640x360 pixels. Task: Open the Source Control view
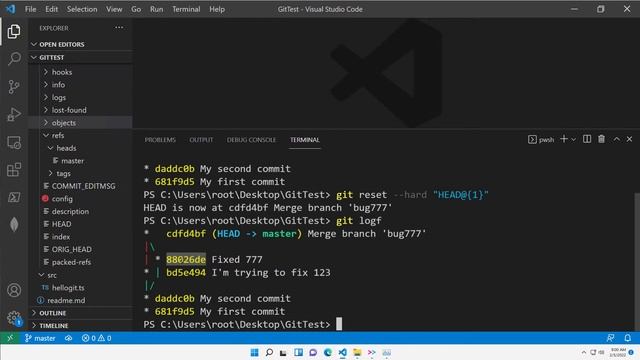tap(14, 87)
